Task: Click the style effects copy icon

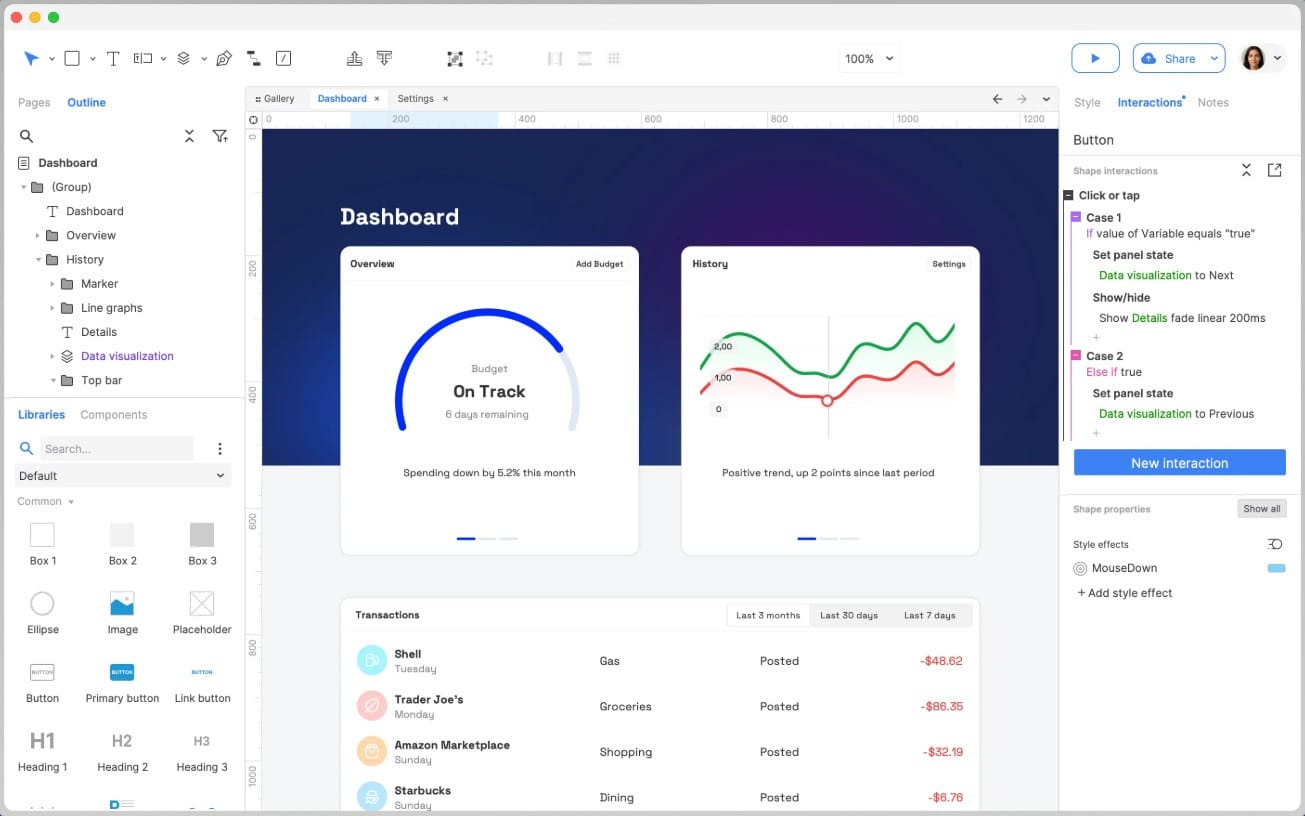Action: tap(1275, 544)
